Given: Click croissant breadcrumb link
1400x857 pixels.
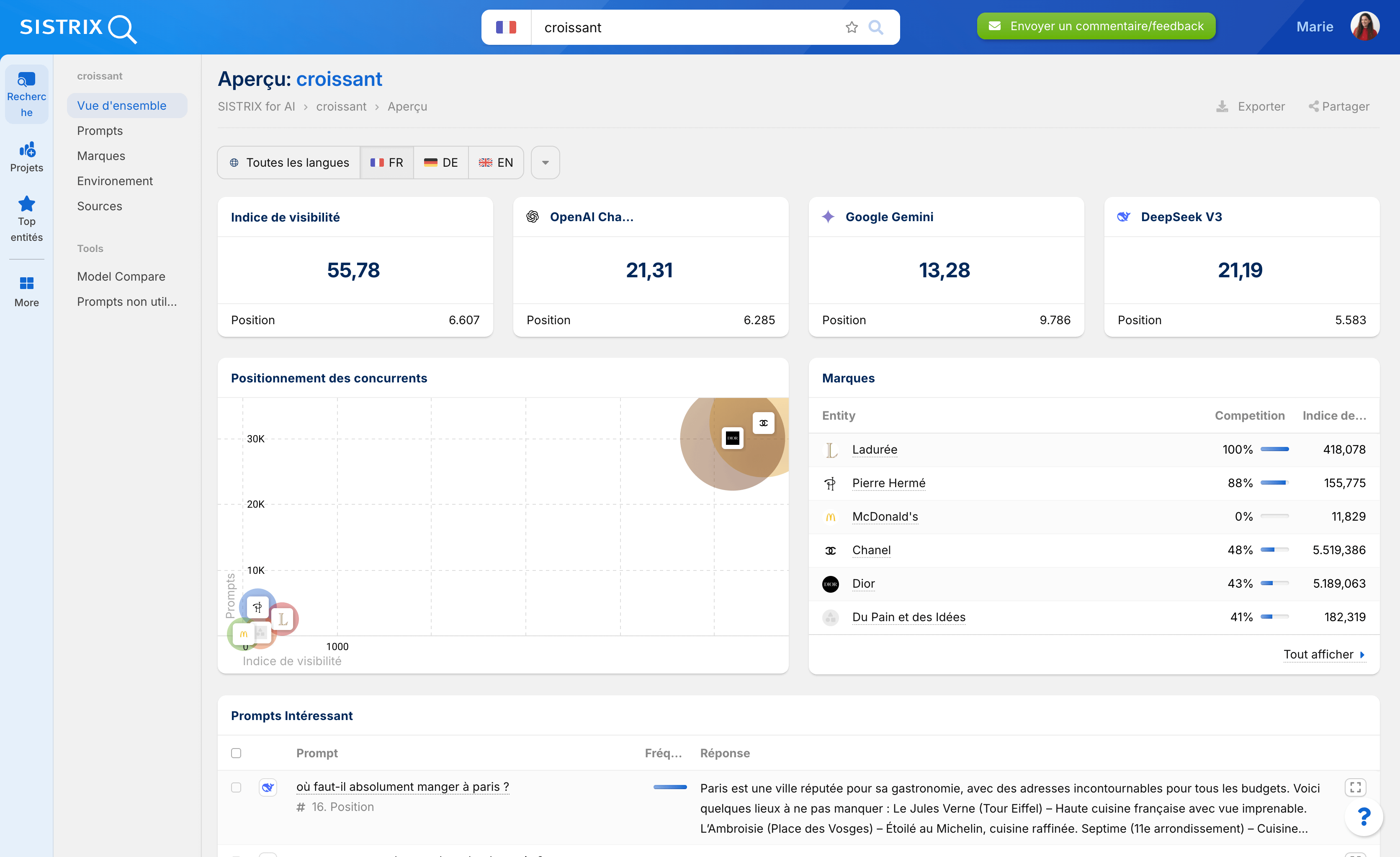Looking at the screenshot, I should click(341, 106).
